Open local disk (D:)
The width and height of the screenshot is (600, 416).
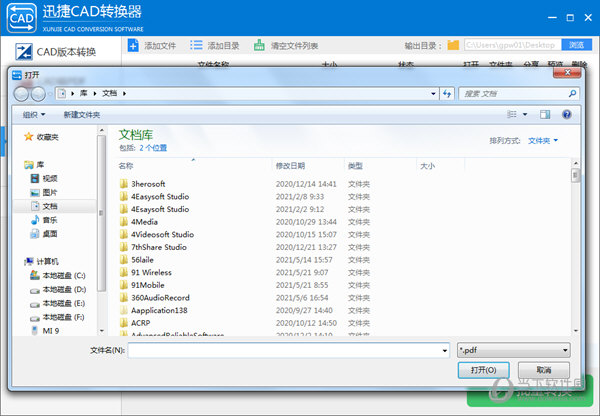click(x=58, y=290)
